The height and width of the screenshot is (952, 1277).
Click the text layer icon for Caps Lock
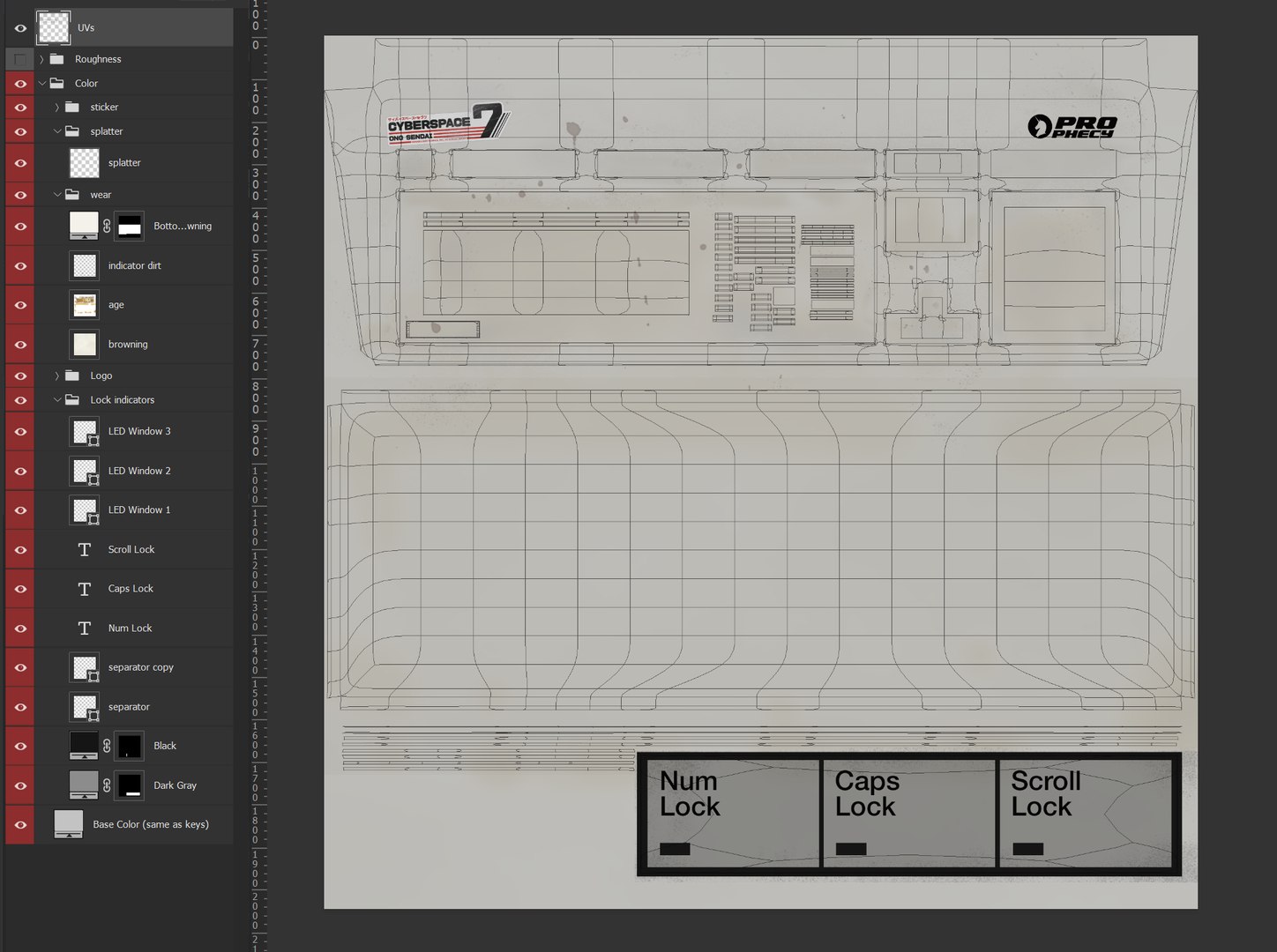click(85, 589)
